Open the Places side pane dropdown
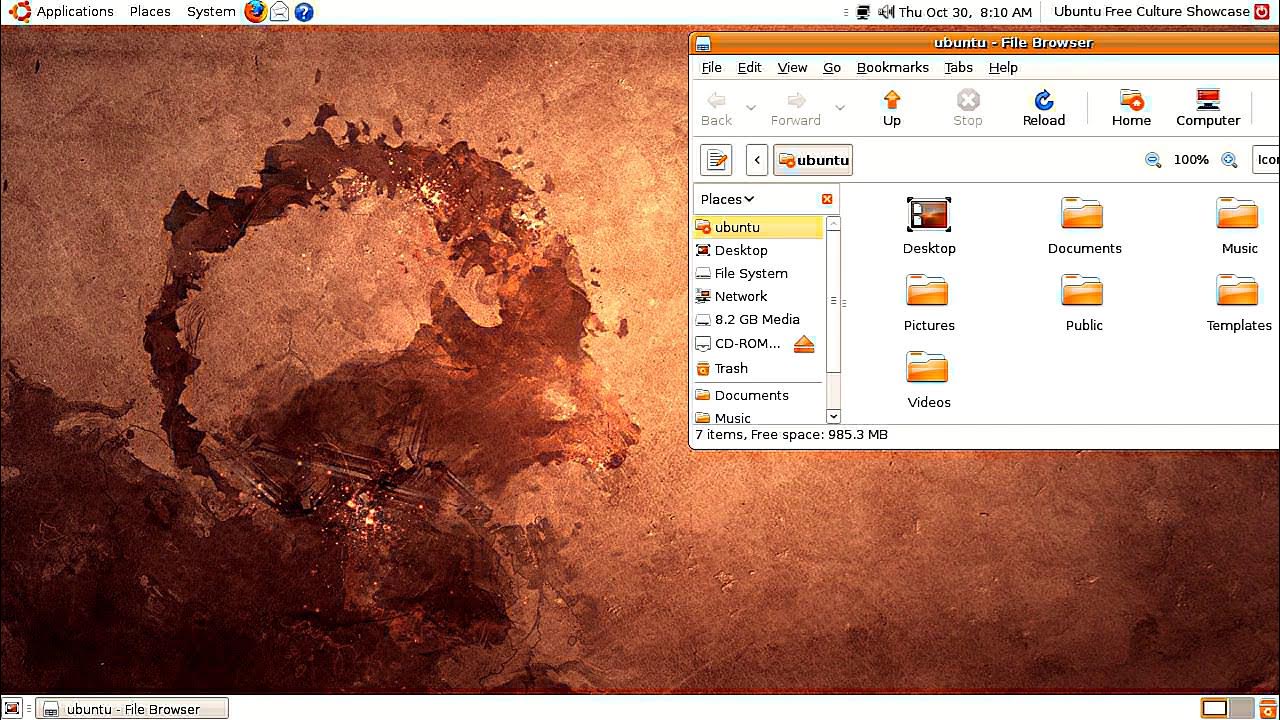This screenshot has width=1280, height=720. click(727, 199)
